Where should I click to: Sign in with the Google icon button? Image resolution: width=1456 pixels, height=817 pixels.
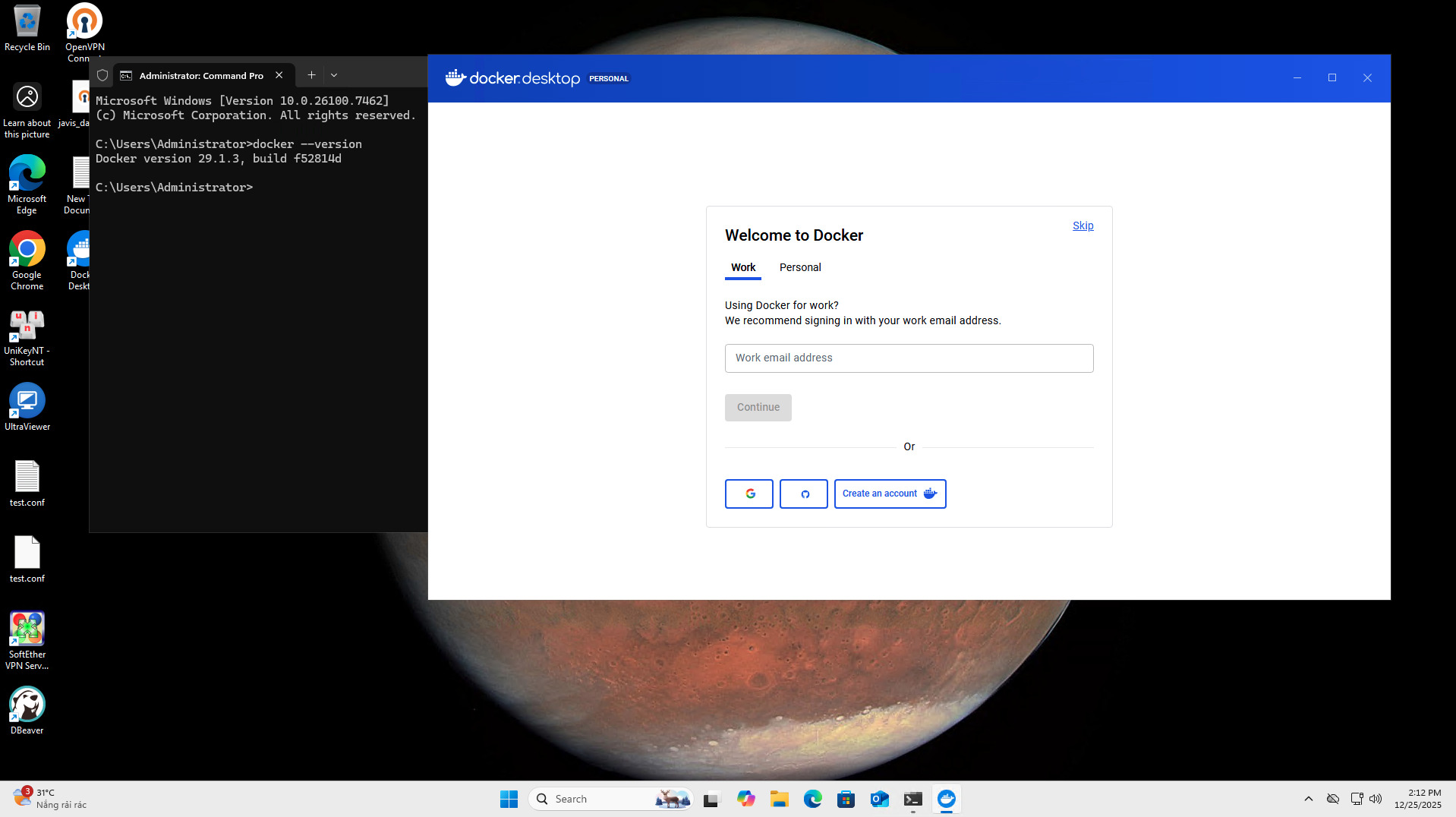coord(748,494)
